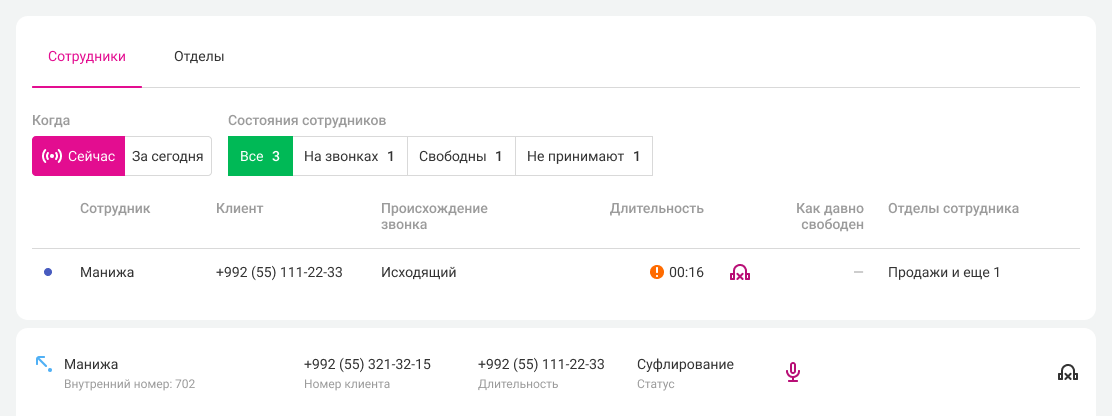
Task: Select the Сейчас time filter
Action: [x=79, y=156]
